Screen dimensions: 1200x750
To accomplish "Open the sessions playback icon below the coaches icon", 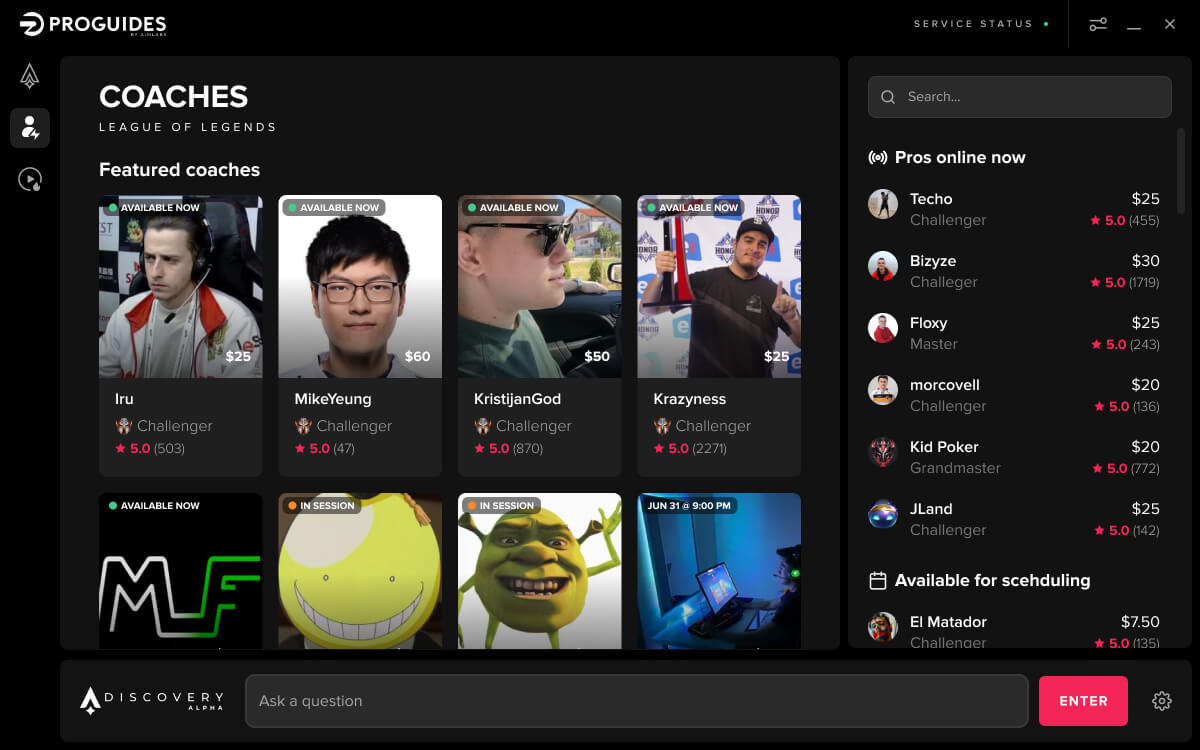I will tap(30, 180).
